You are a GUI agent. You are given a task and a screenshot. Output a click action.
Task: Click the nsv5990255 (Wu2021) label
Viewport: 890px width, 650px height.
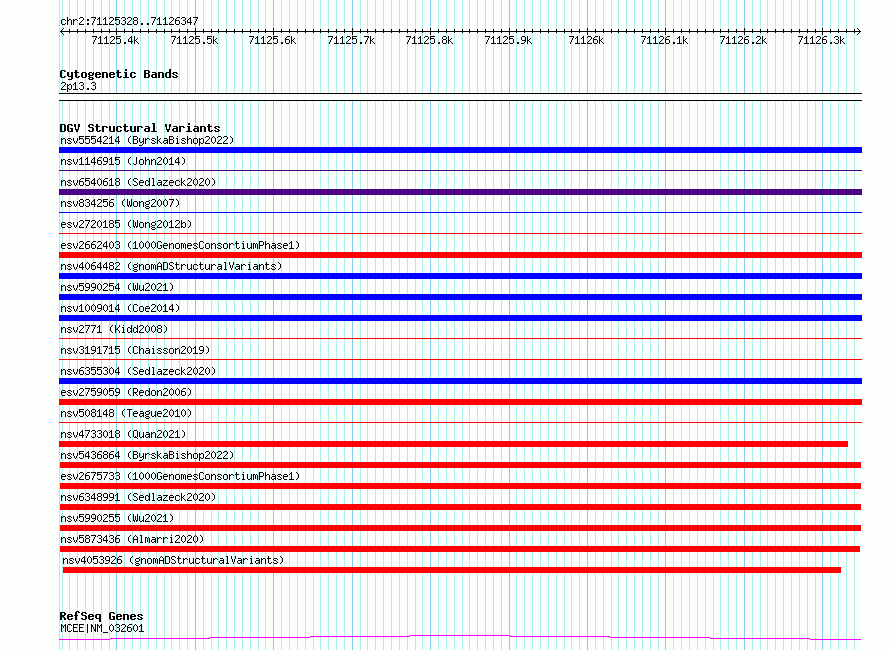coord(117,518)
